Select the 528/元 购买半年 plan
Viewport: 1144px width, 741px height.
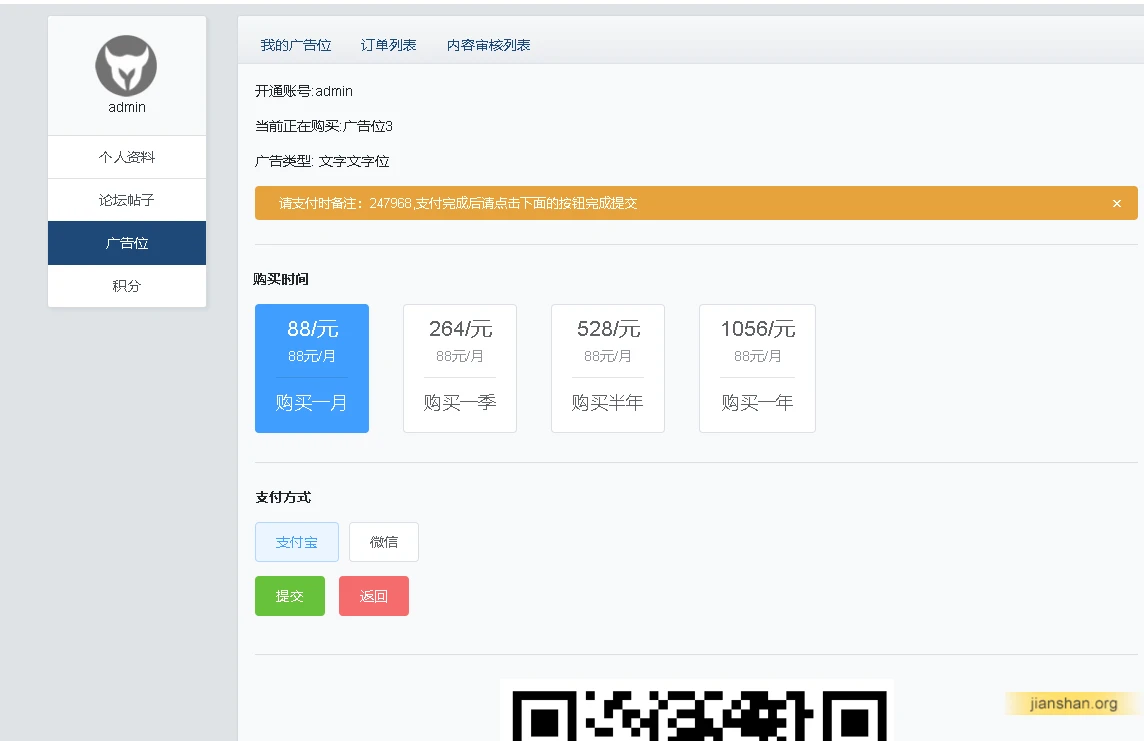click(608, 368)
